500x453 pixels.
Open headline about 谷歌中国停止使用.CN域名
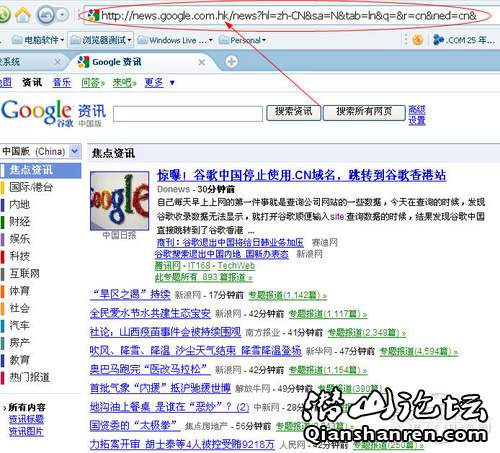click(302, 175)
